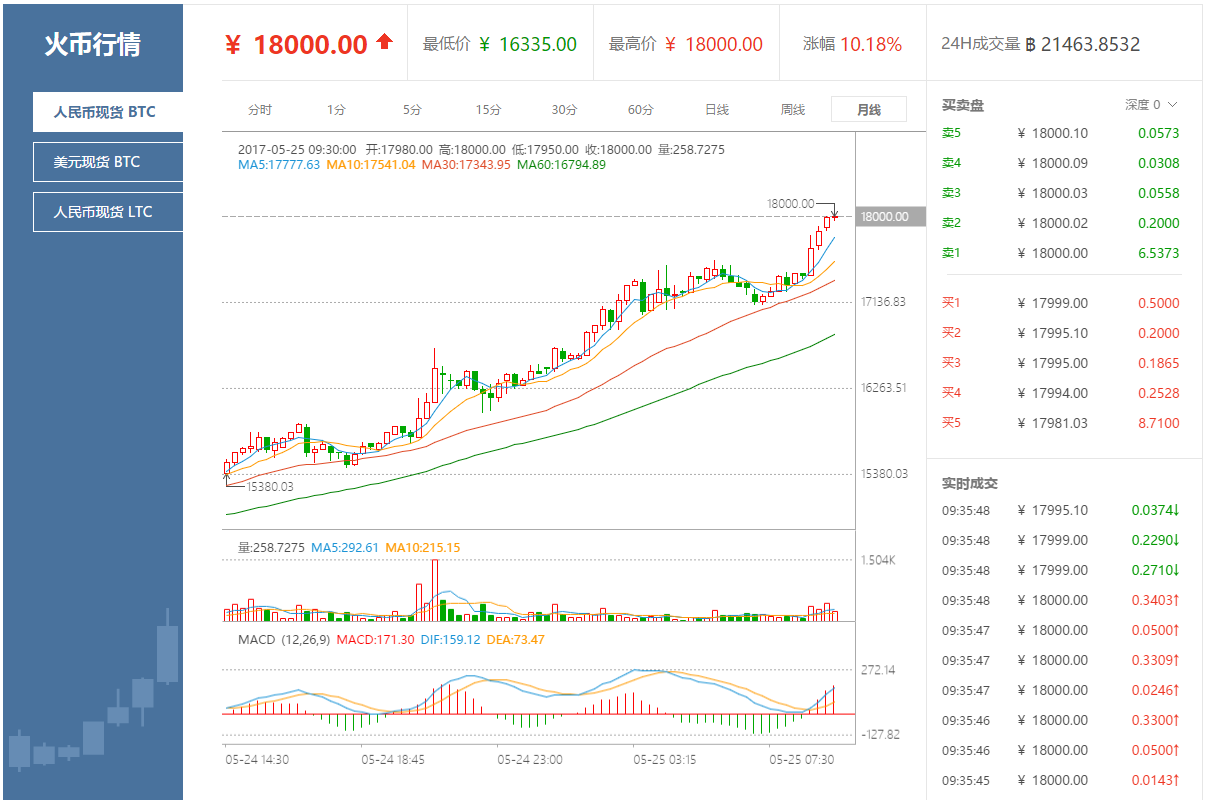The height and width of the screenshot is (800, 1205).
Task: Open the 深度 depth level dropdown
Action: click(x=1142, y=103)
